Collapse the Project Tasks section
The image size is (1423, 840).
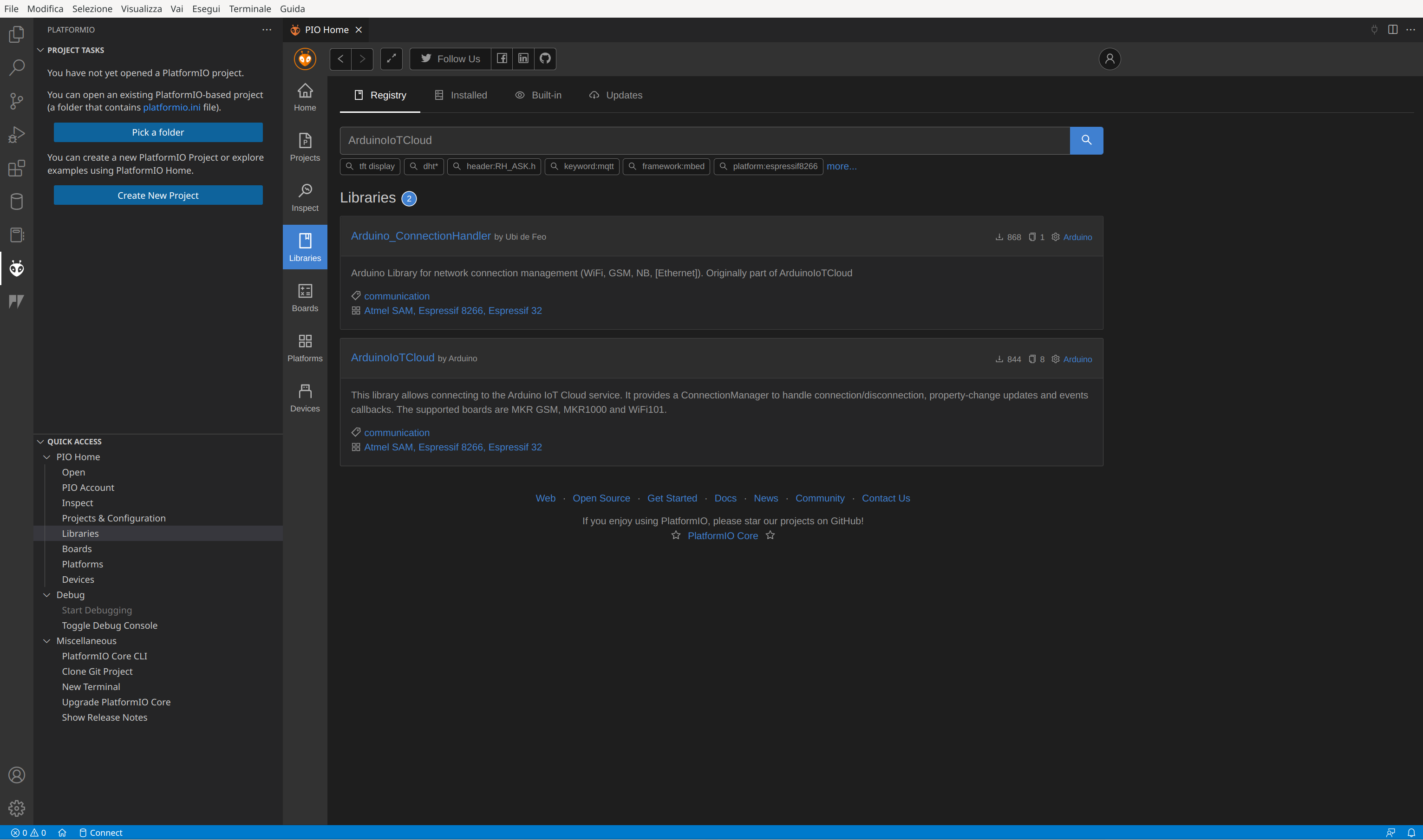point(41,50)
